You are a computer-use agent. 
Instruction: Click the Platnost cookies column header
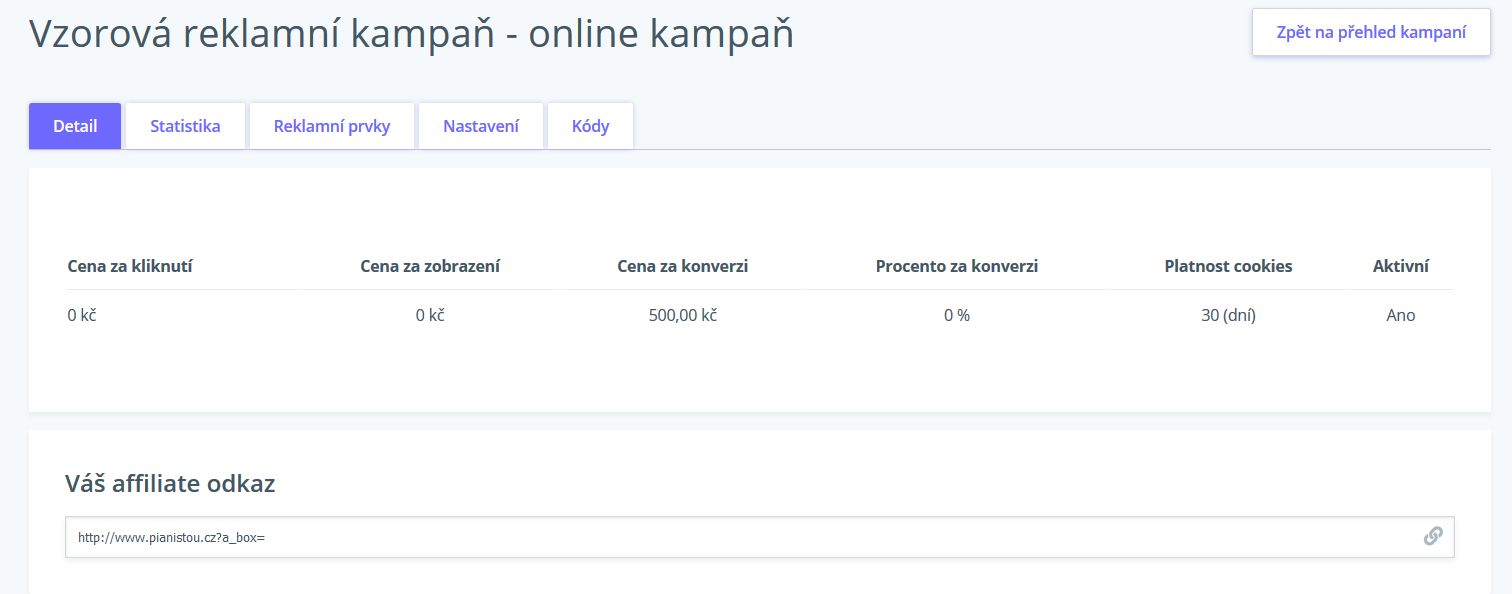click(1228, 266)
